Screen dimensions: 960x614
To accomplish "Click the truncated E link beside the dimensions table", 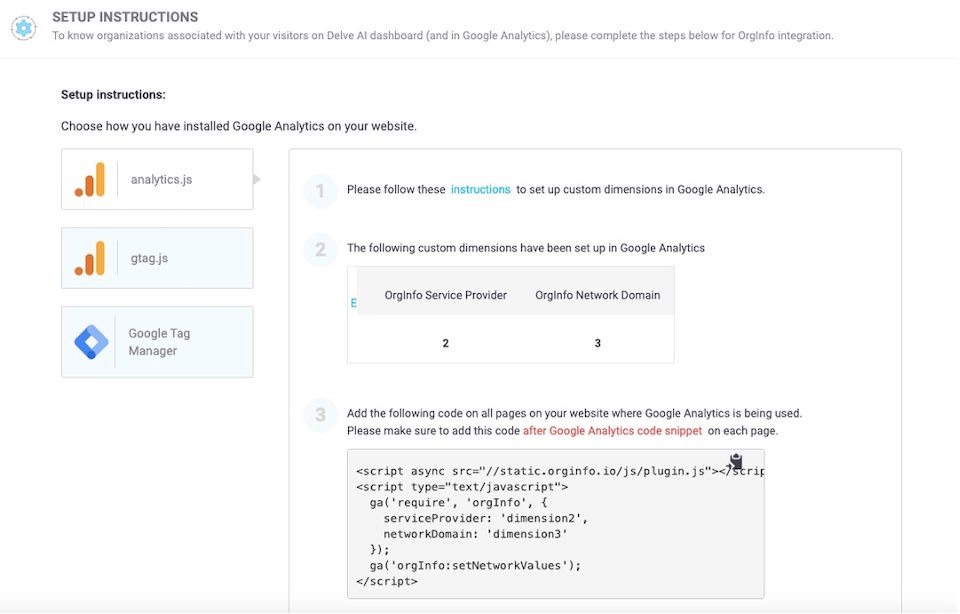I will click(352, 302).
